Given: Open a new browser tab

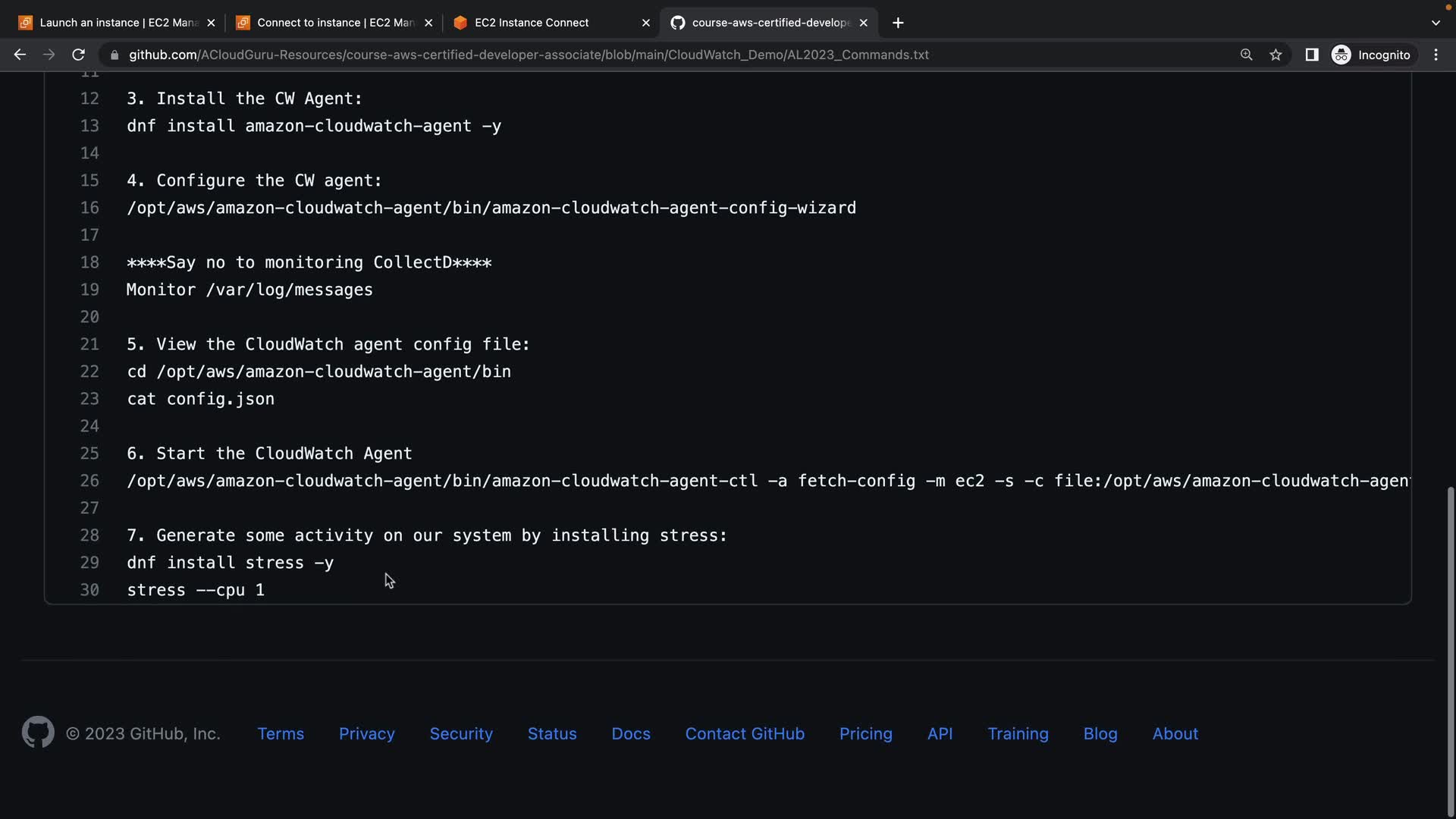Looking at the screenshot, I should coord(898,23).
